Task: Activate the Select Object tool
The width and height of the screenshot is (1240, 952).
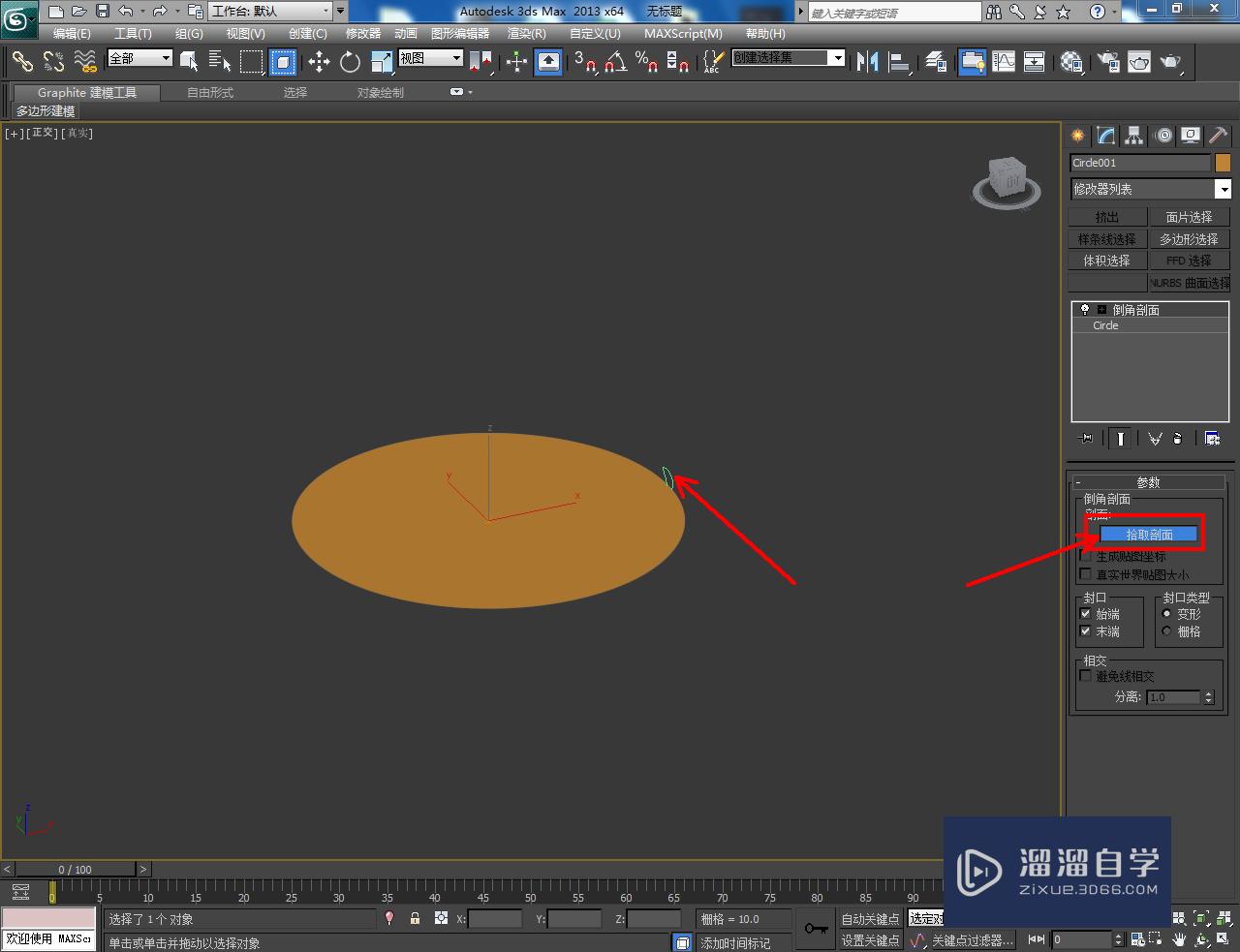Action: coord(189,62)
